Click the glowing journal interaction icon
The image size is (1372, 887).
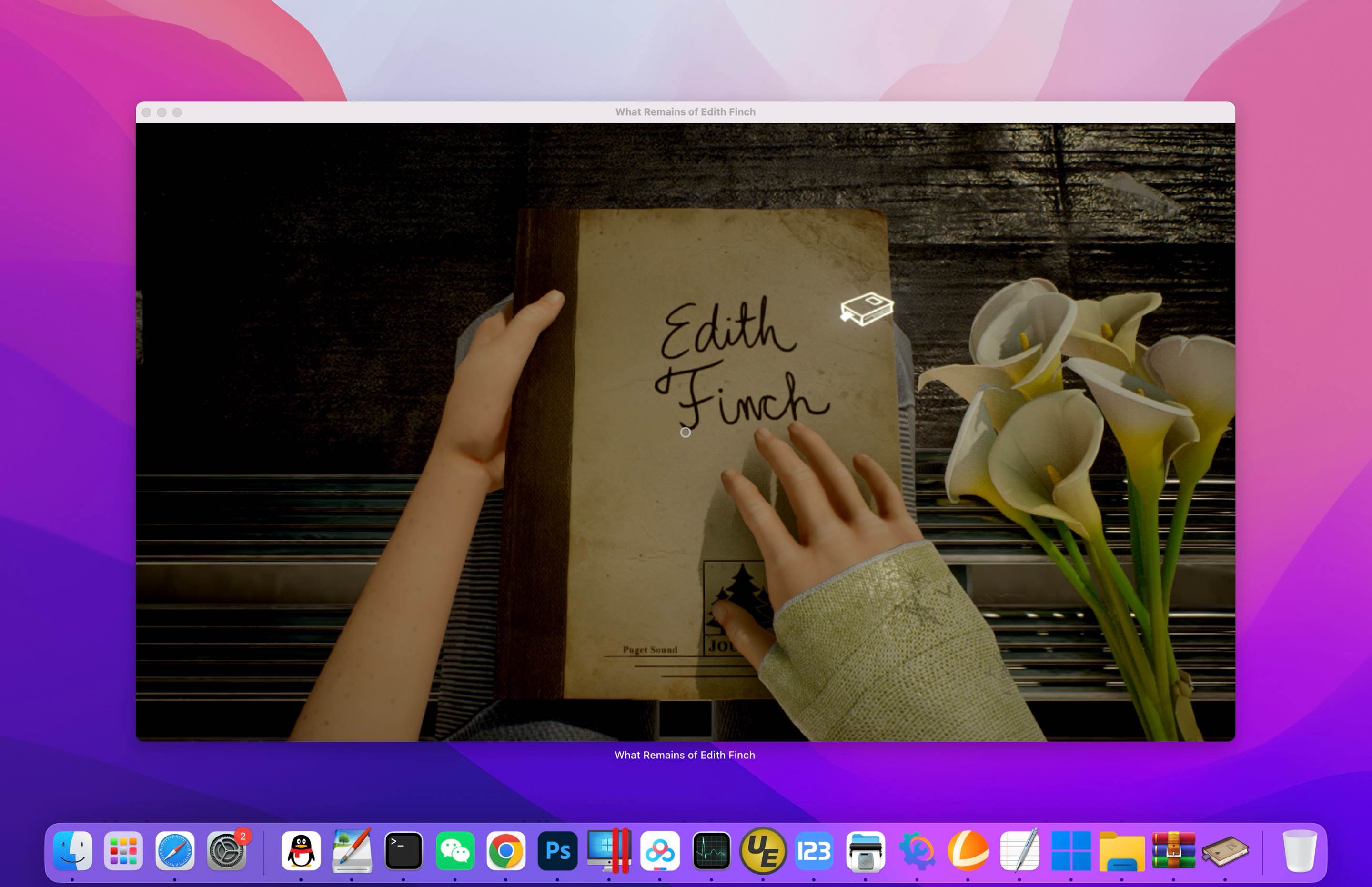tap(866, 309)
